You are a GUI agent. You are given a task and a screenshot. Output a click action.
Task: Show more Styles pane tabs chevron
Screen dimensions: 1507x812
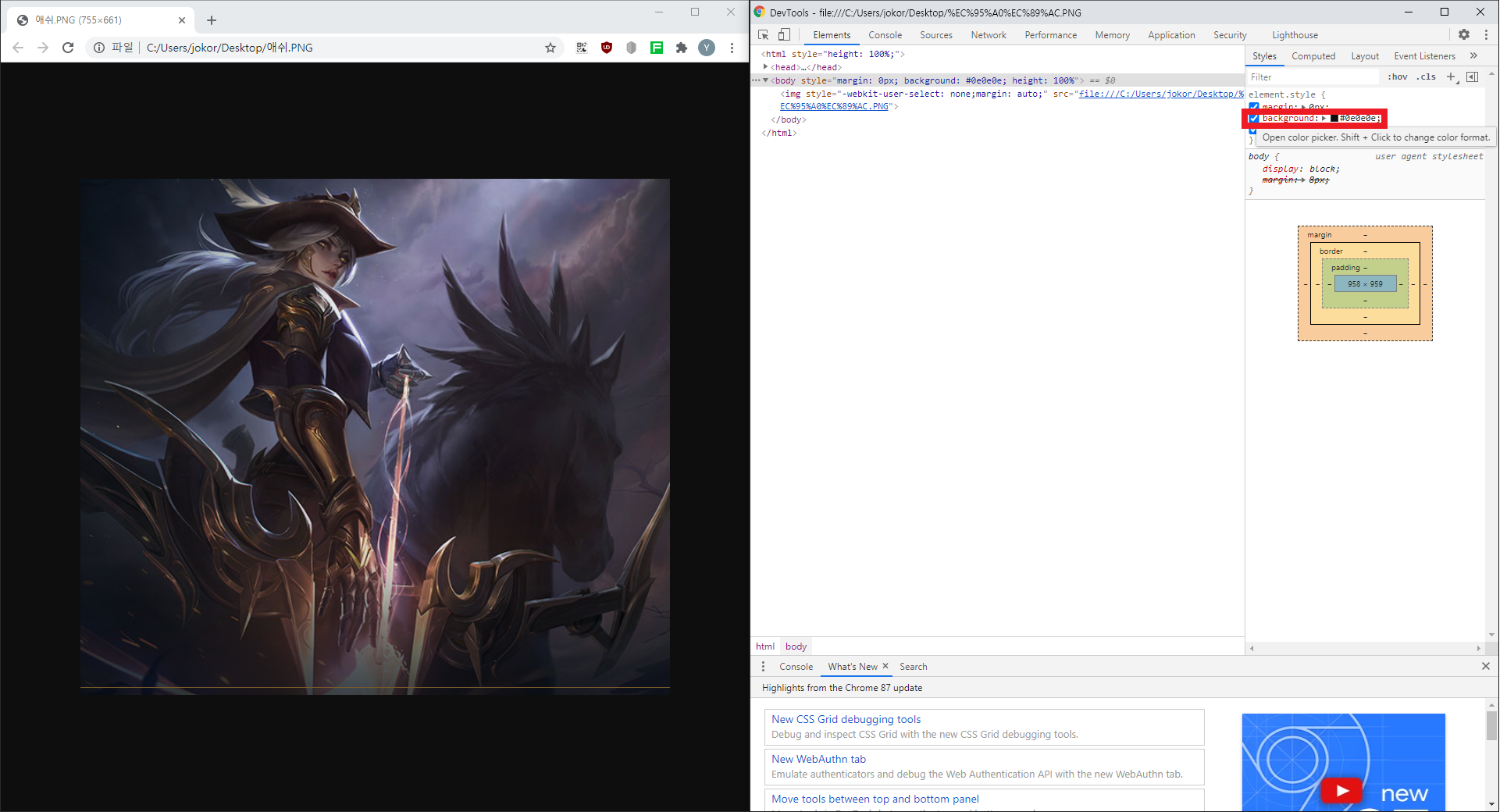[1473, 55]
